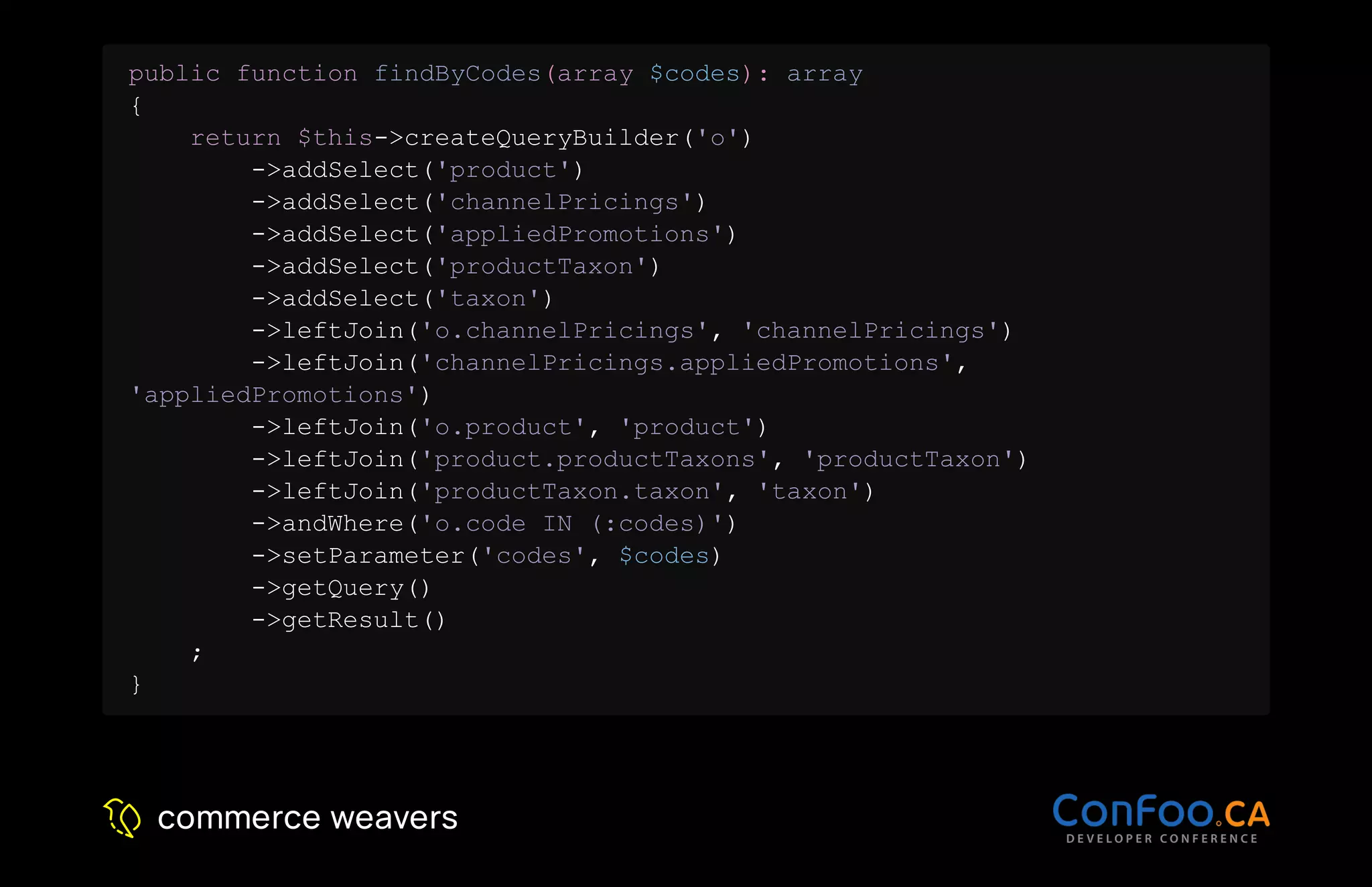
Task: Click the closing curly brace
Action: [137, 684]
